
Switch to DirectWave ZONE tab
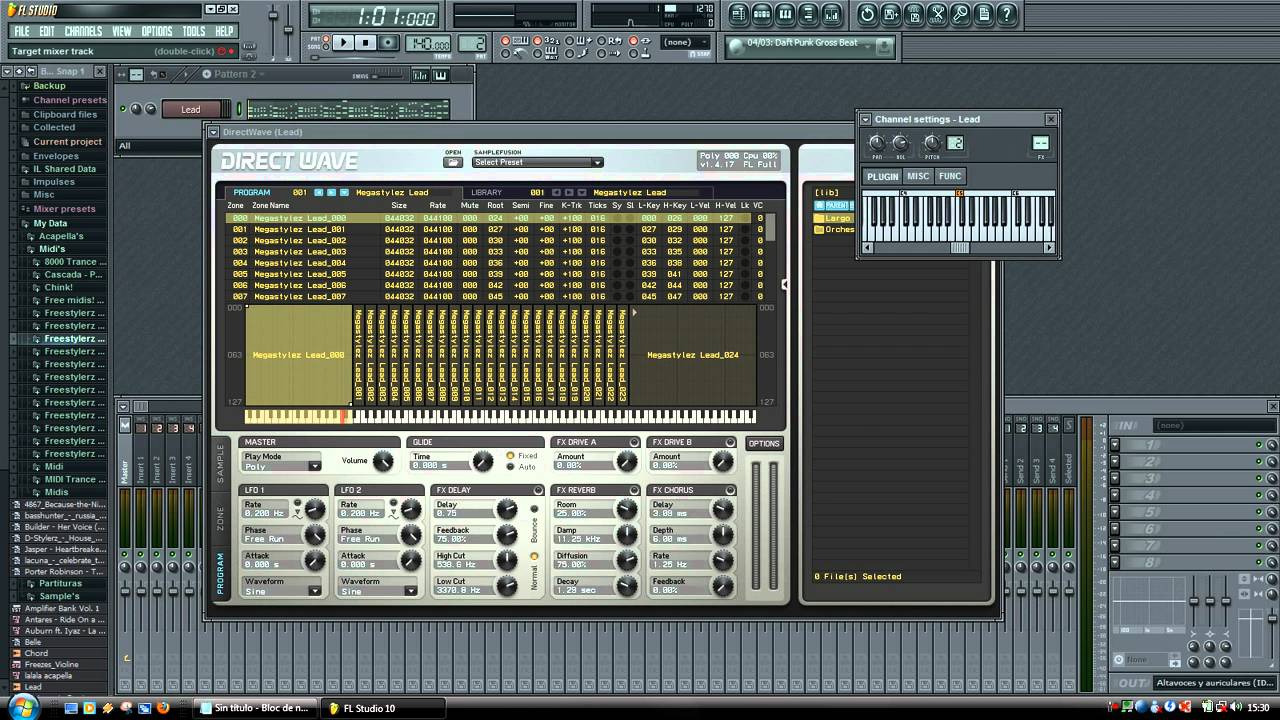tap(221, 518)
